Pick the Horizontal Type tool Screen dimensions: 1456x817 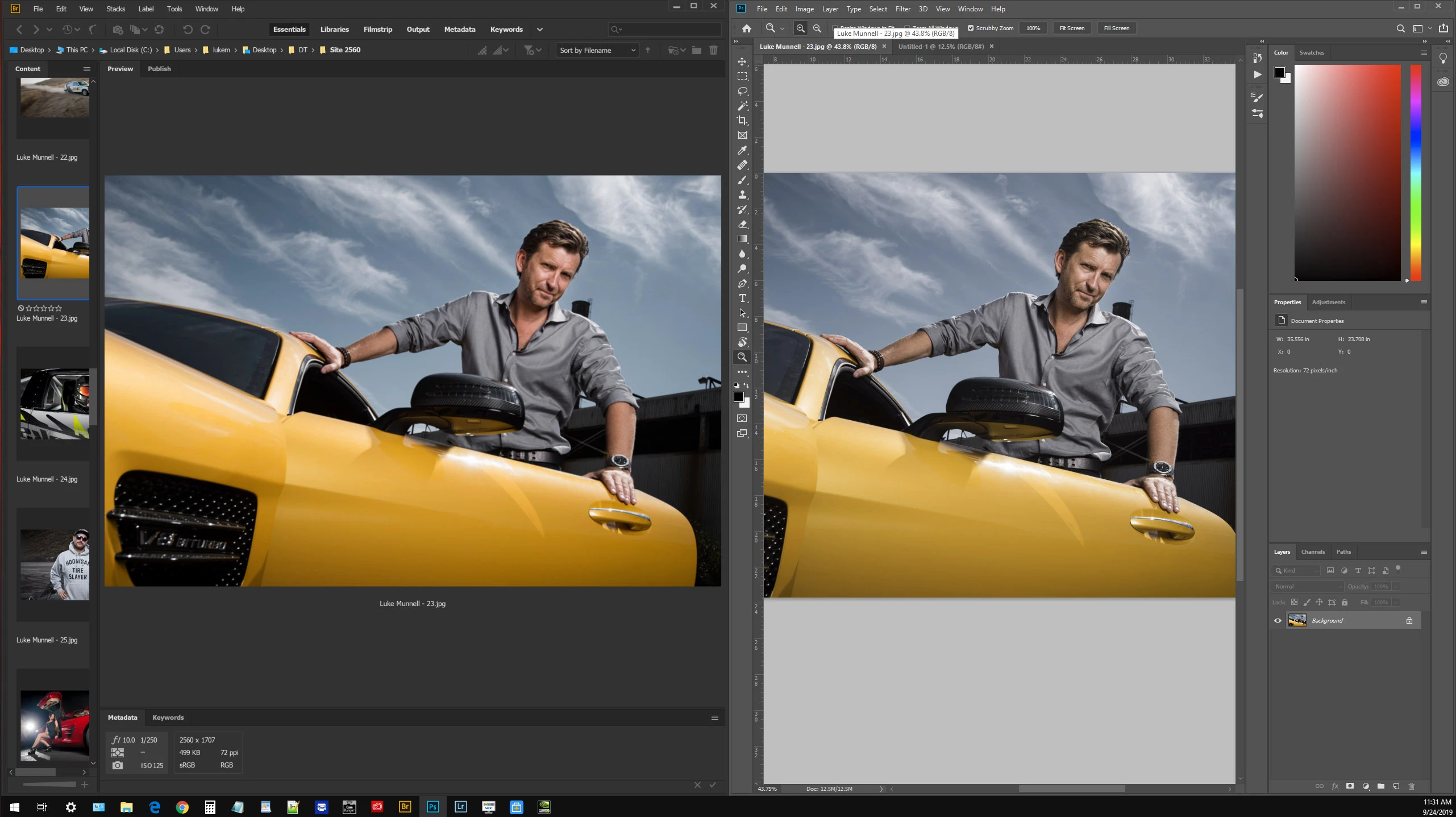[742, 298]
